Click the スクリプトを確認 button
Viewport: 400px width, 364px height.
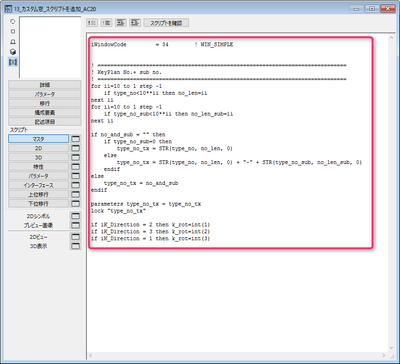(166, 23)
